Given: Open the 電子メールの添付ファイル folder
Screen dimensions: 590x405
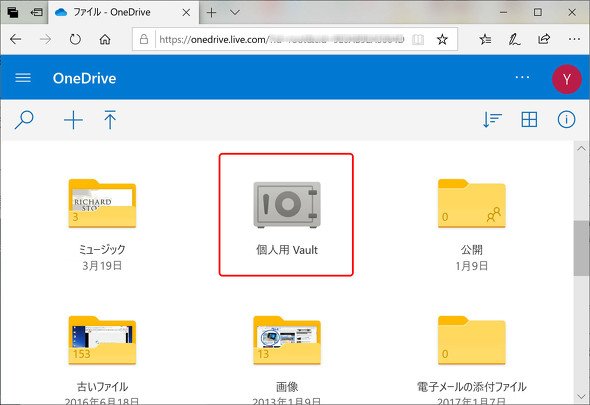Looking at the screenshot, I should click(x=471, y=341).
